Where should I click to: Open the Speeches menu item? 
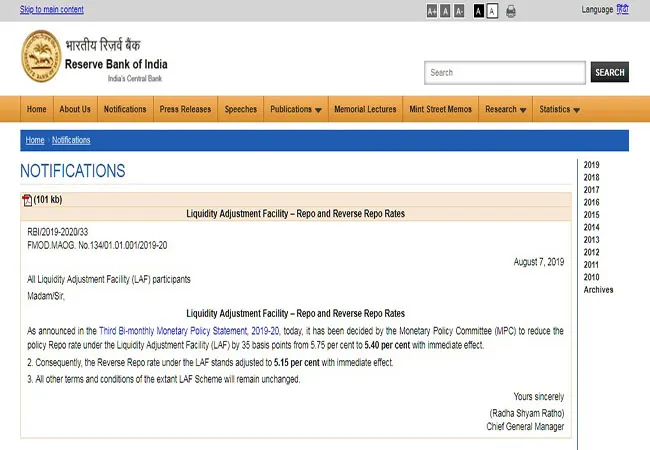point(241,109)
